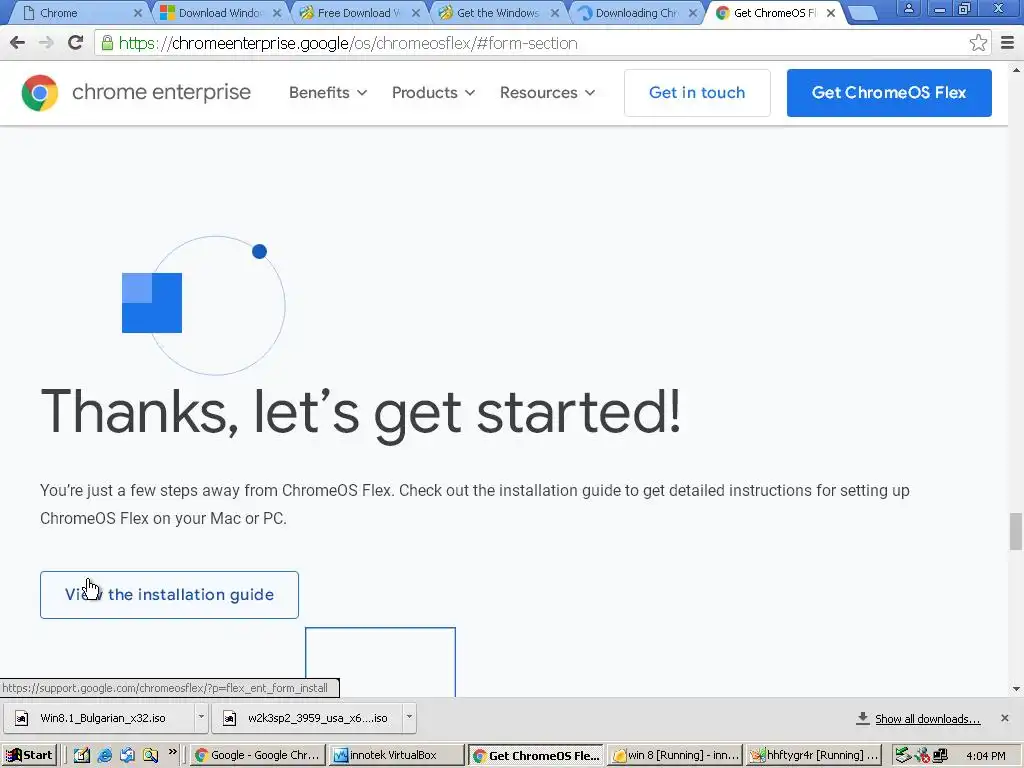1024x768 pixels.
Task: Click the scroll down arrow
Action: pos(1016,688)
